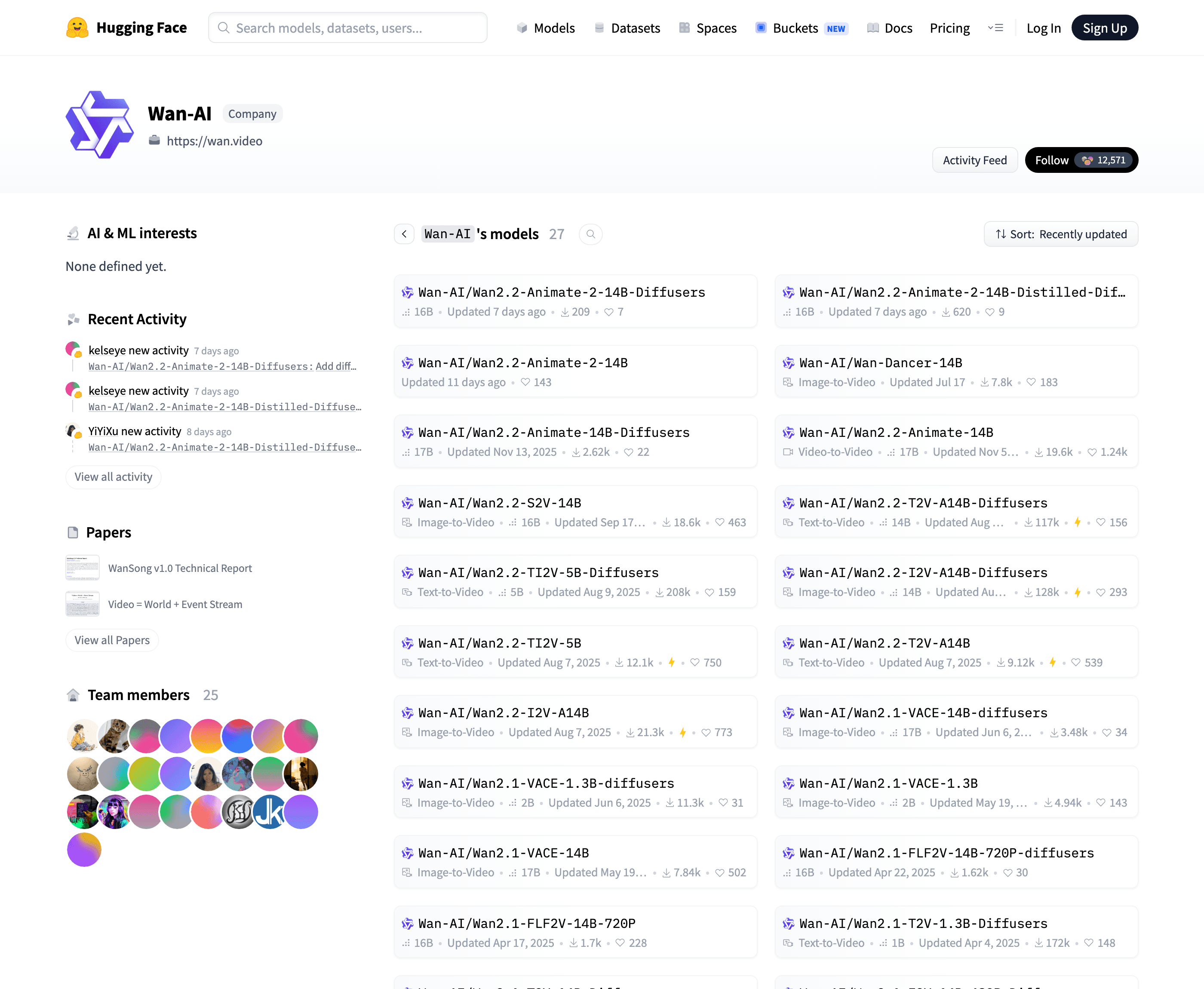Open the Wan-AI/Wan2.2-T2V-A14B-Diffusers model card
The image size is (1204, 989).
tap(956, 512)
